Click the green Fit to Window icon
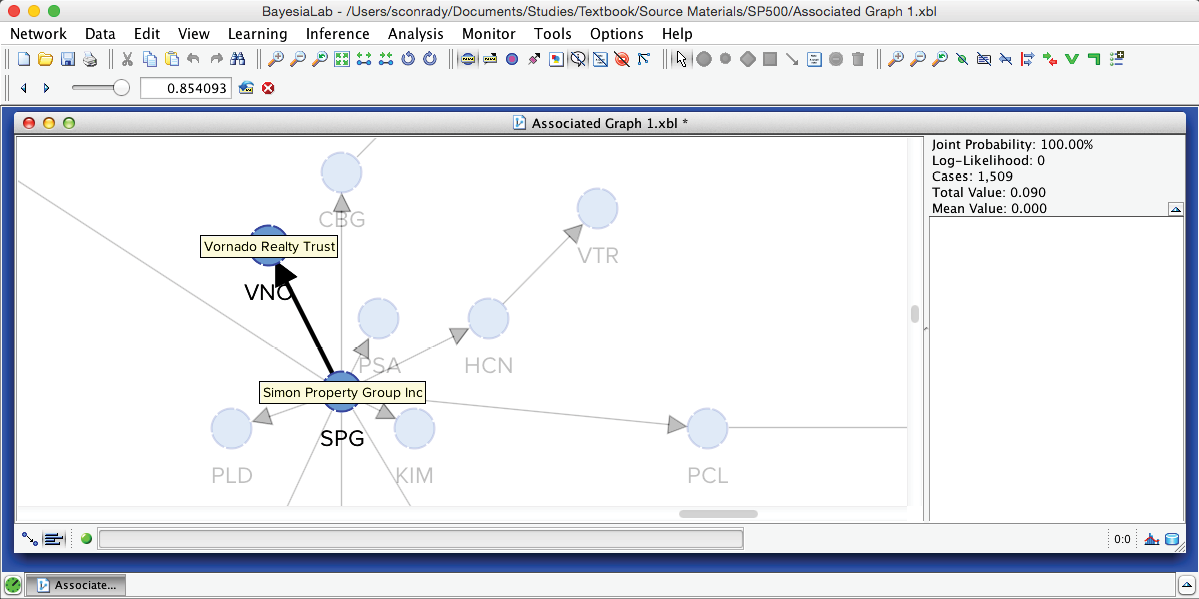 pos(342,59)
